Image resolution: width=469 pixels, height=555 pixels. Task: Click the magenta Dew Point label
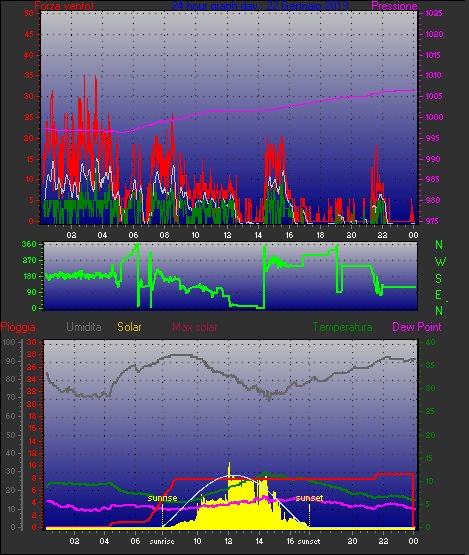coord(417,327)
